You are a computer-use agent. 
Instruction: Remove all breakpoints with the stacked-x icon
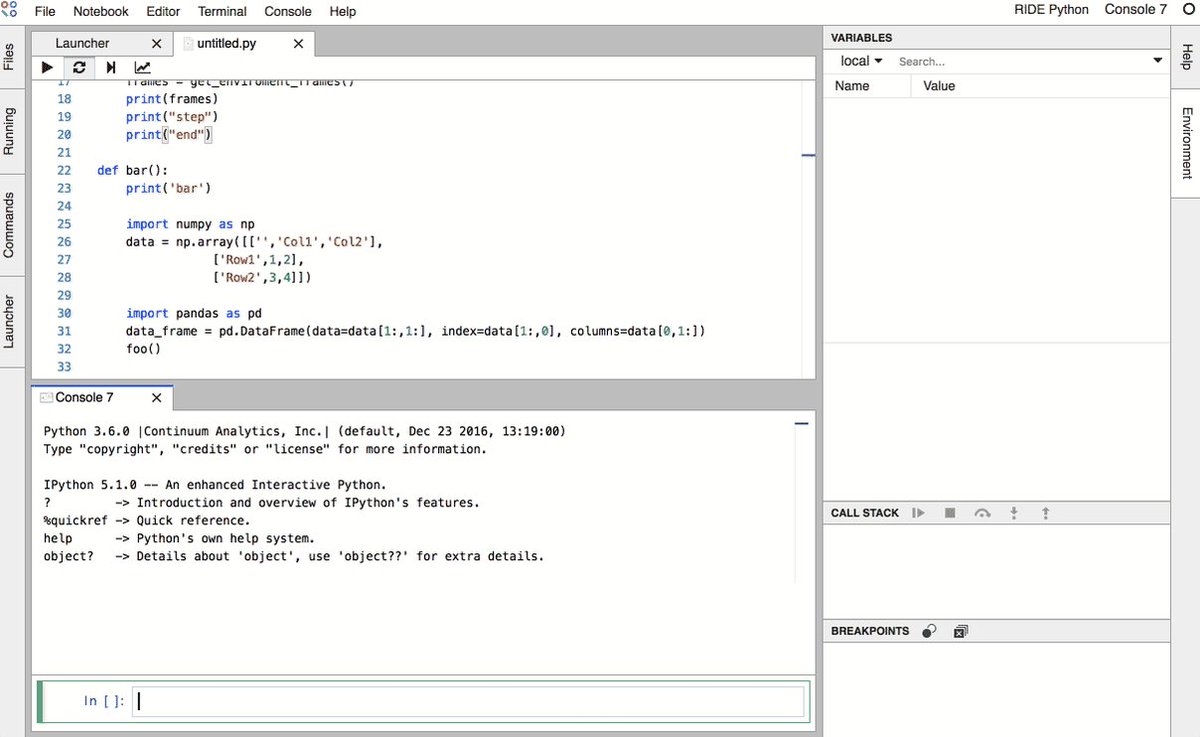click(961, 631)
